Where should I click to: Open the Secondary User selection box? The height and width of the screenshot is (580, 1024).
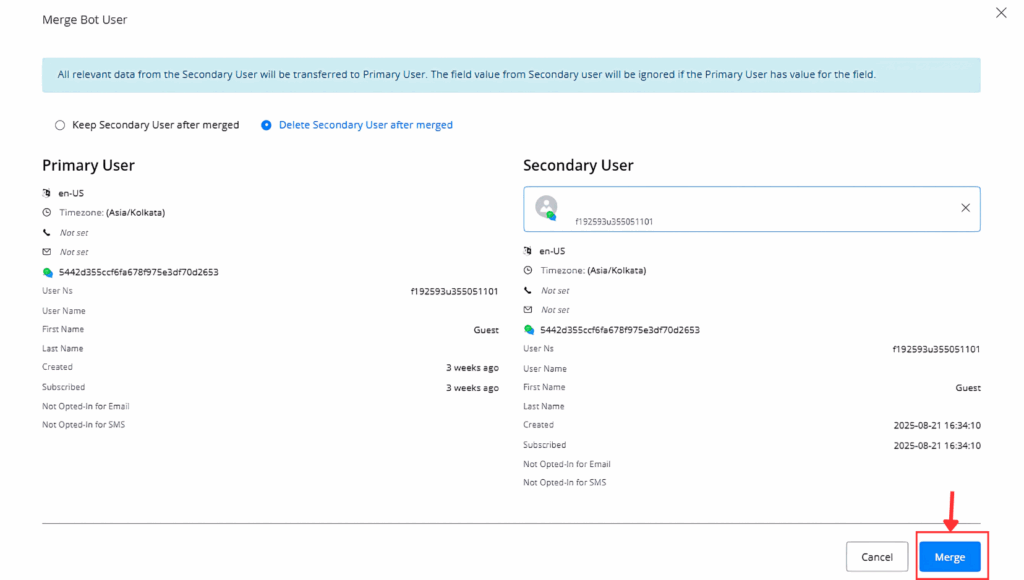[x=750, y=209]
